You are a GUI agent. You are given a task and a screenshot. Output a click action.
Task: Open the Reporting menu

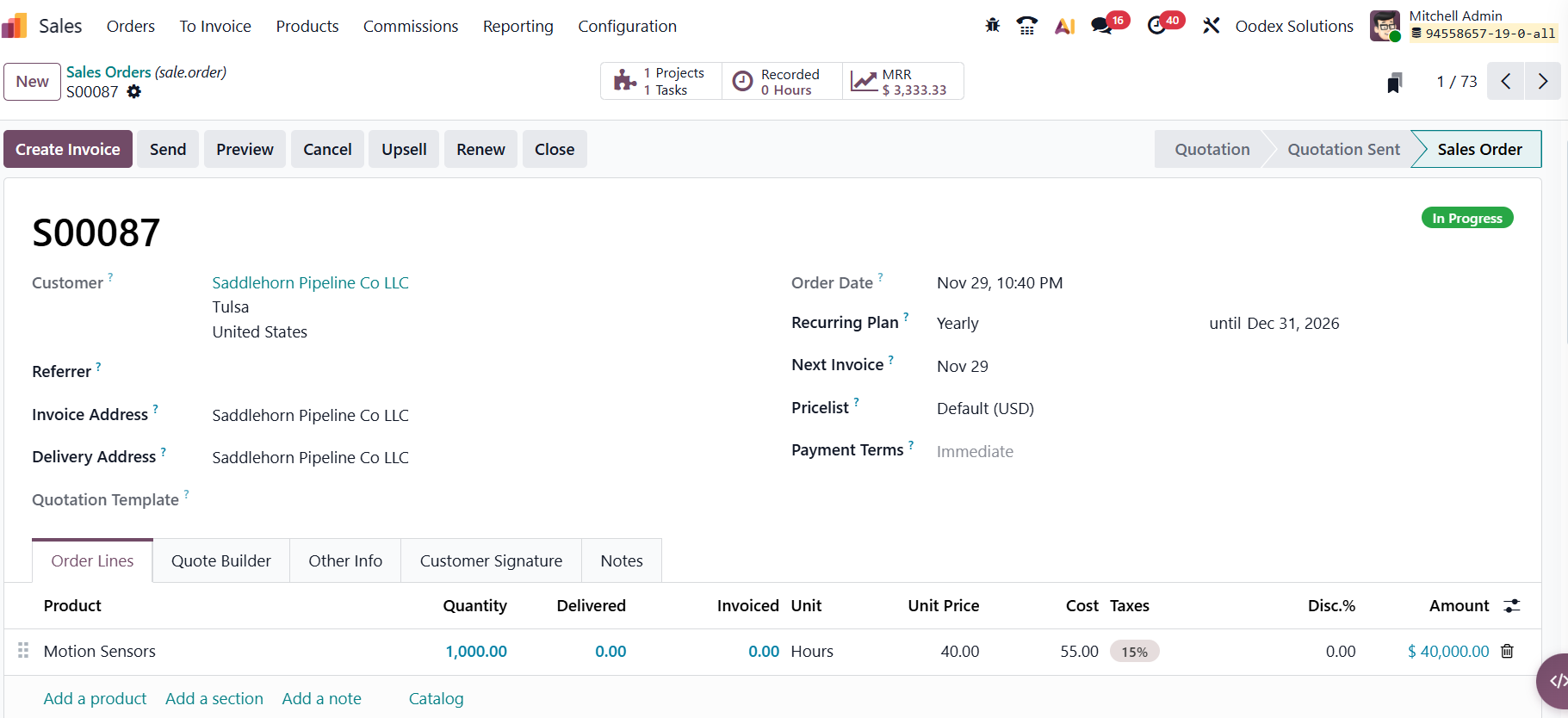518,27
